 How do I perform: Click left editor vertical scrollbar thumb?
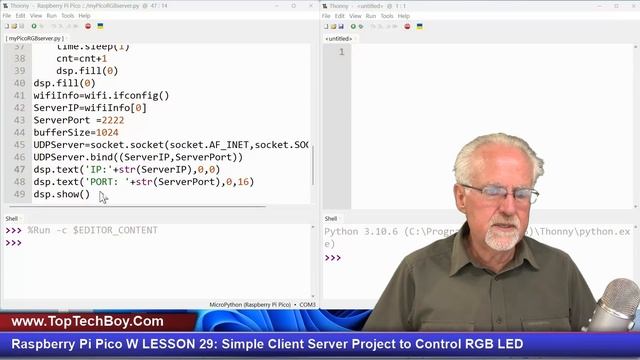[313, 164]
